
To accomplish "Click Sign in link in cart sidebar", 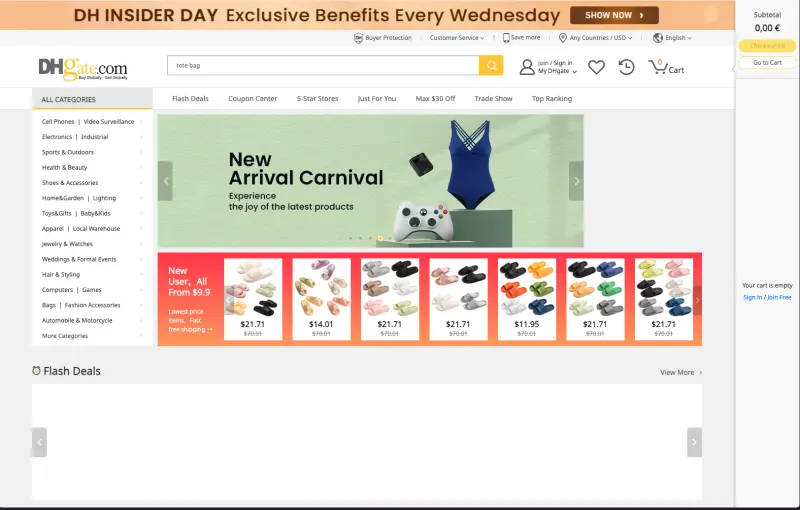I will click(753, 297).
